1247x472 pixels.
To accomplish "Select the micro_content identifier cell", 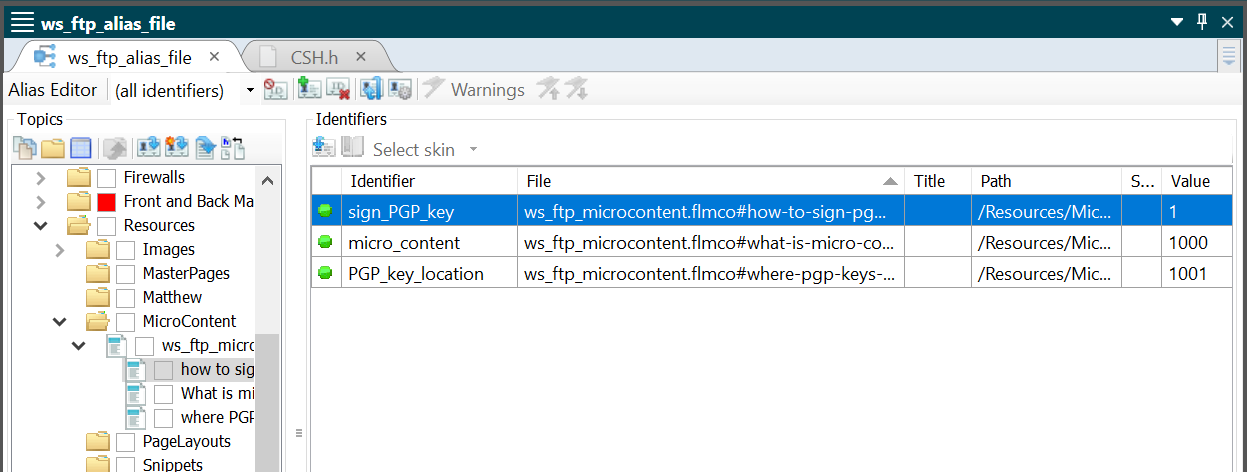I will (429, 243).
